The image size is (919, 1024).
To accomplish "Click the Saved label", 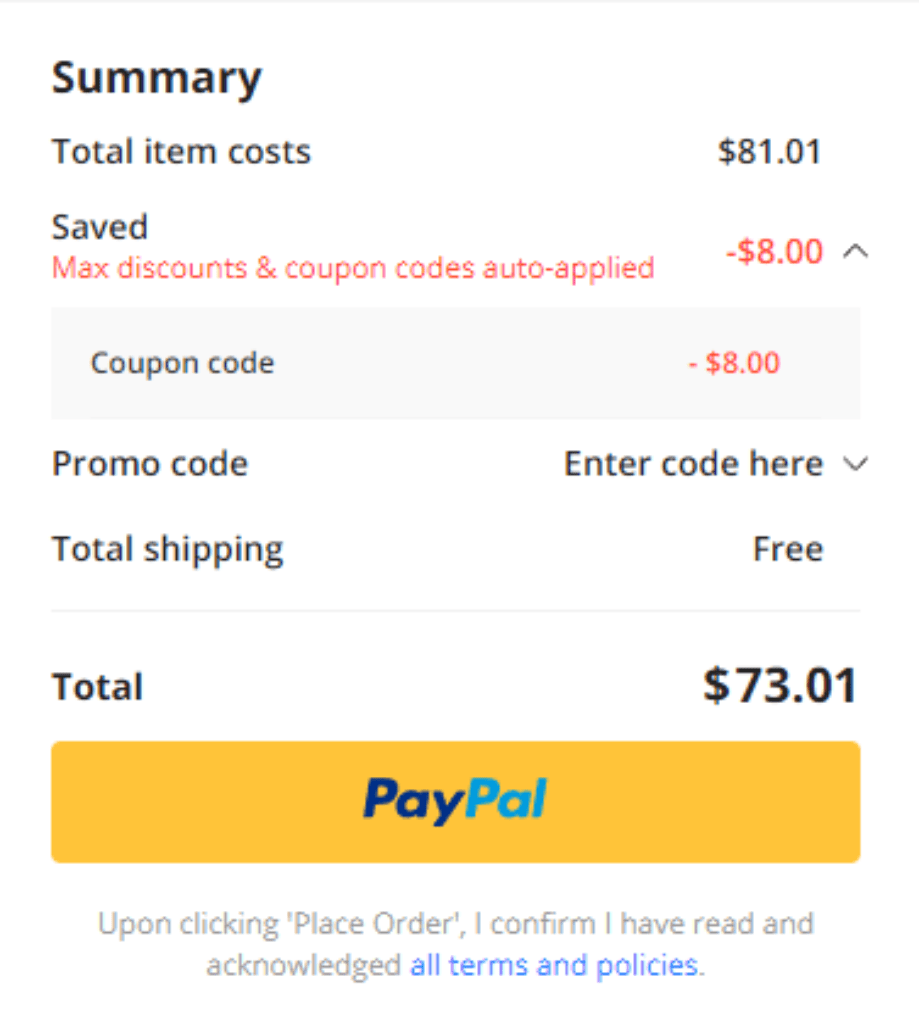I will [x=100, y=227].
